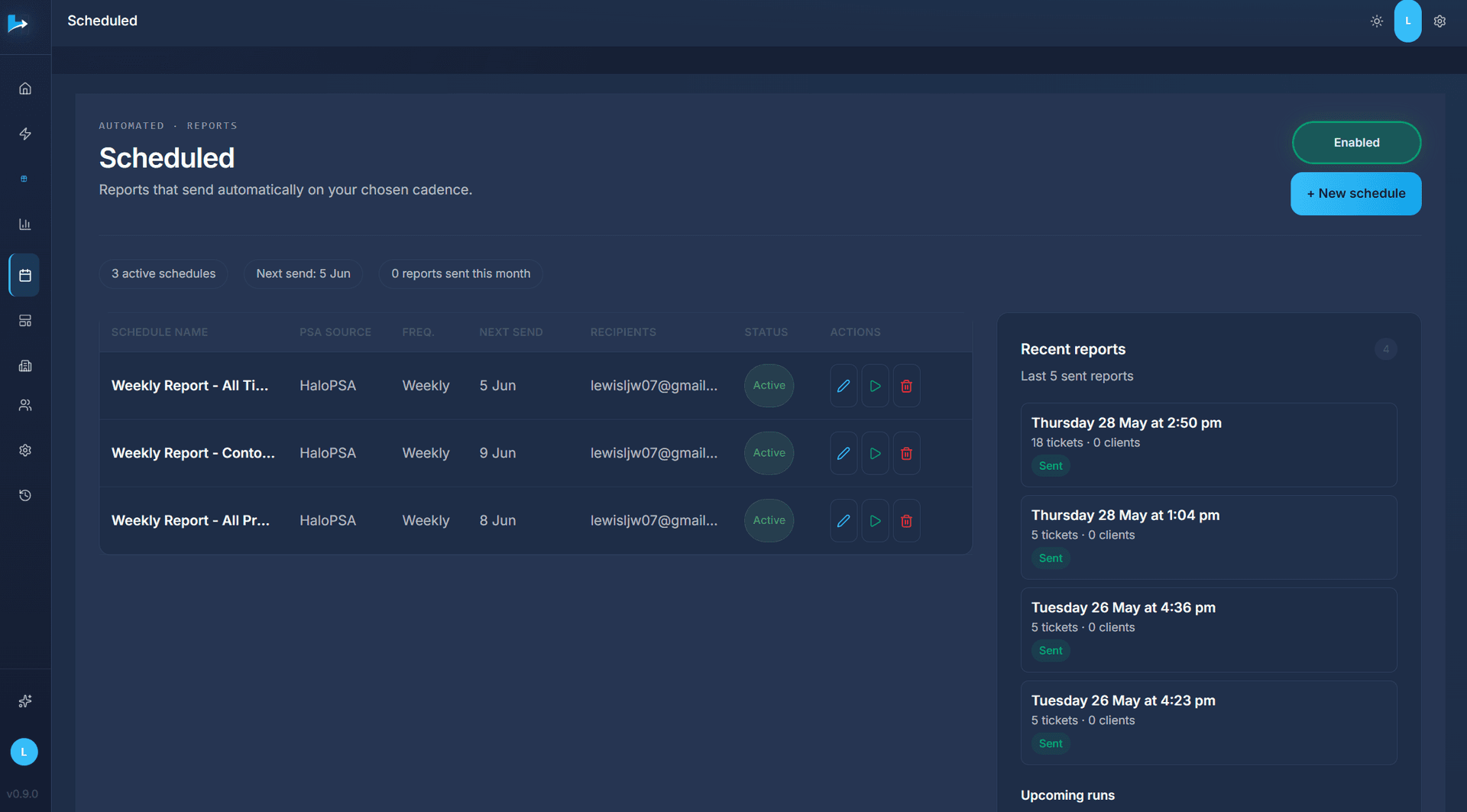Run the Weekly Report - Conto... schedule now

click(875, 453)
